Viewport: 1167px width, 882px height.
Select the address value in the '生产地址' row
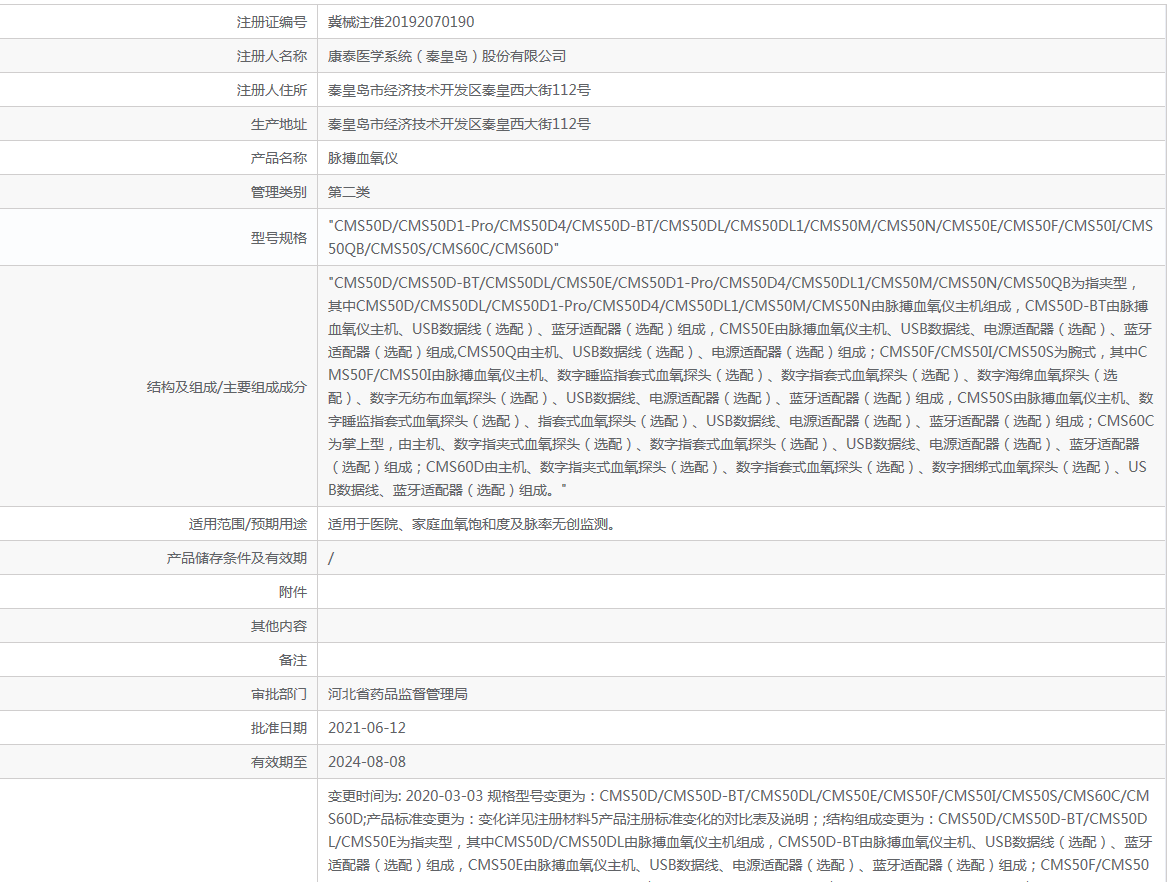point(459,124)
